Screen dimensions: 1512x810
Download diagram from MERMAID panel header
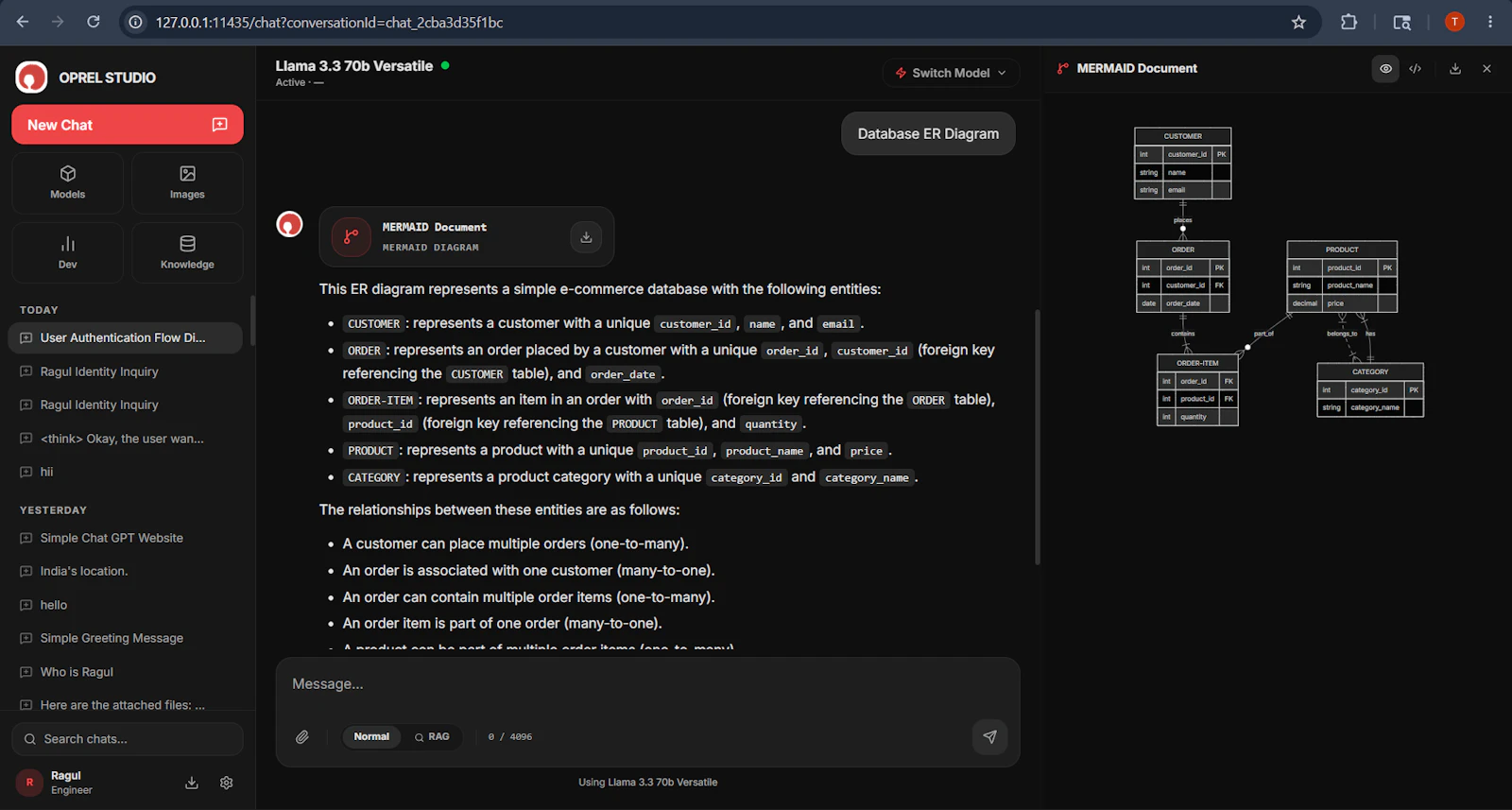coord(1455,68)
